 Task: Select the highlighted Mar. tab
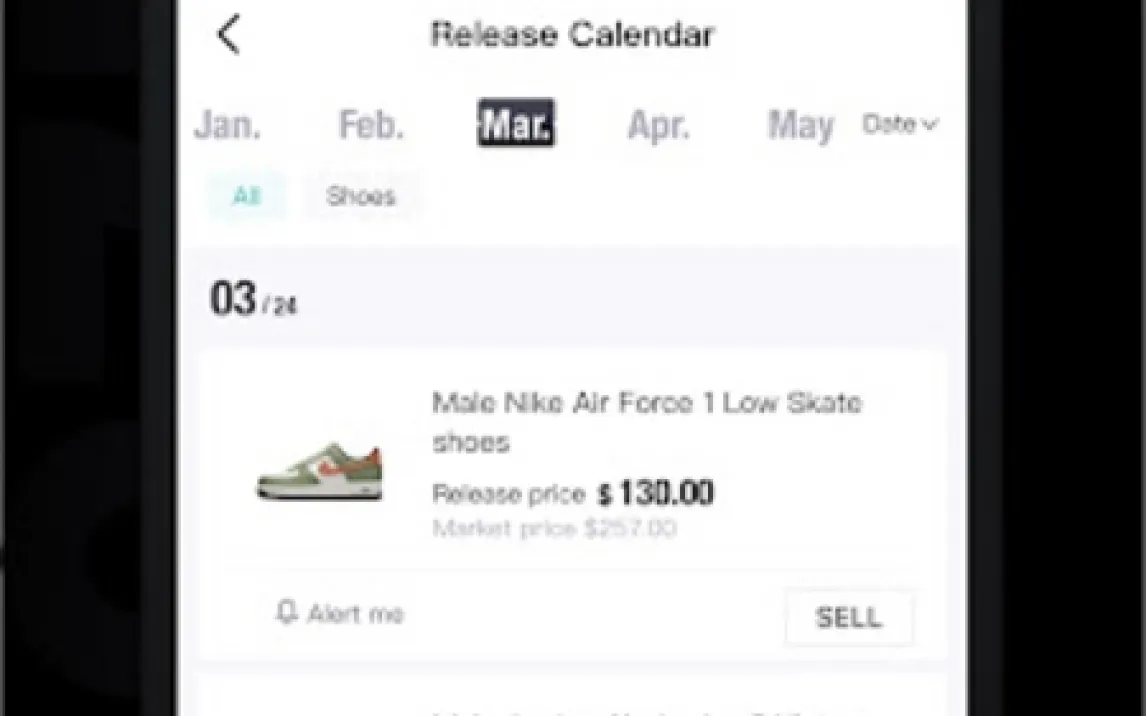(516, 124)
